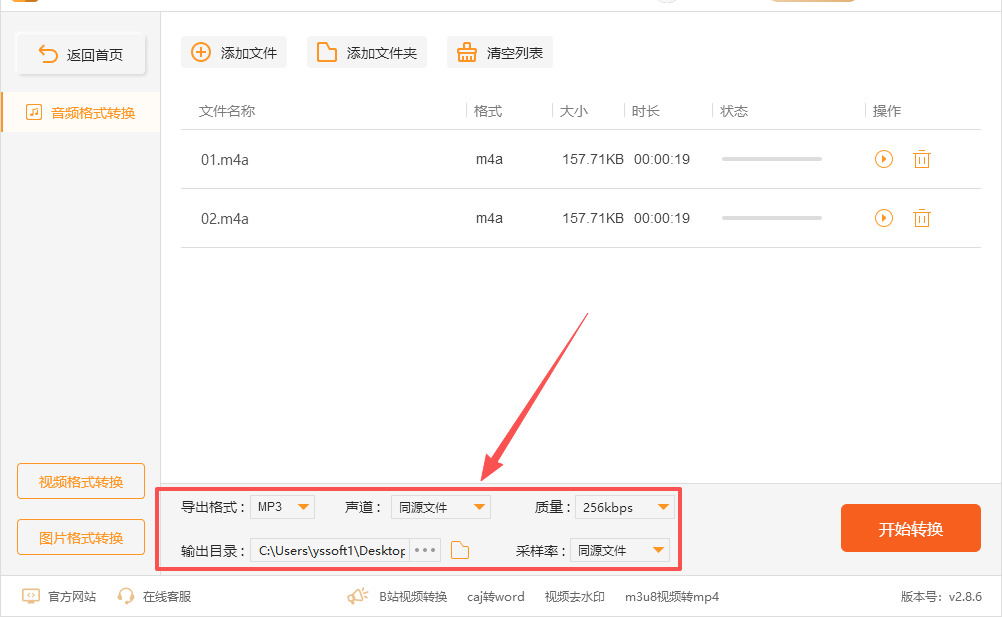This screenshot has height=617, width=1002.
Task: Play the 02.m4a audio file
Action: pos(884,218)
